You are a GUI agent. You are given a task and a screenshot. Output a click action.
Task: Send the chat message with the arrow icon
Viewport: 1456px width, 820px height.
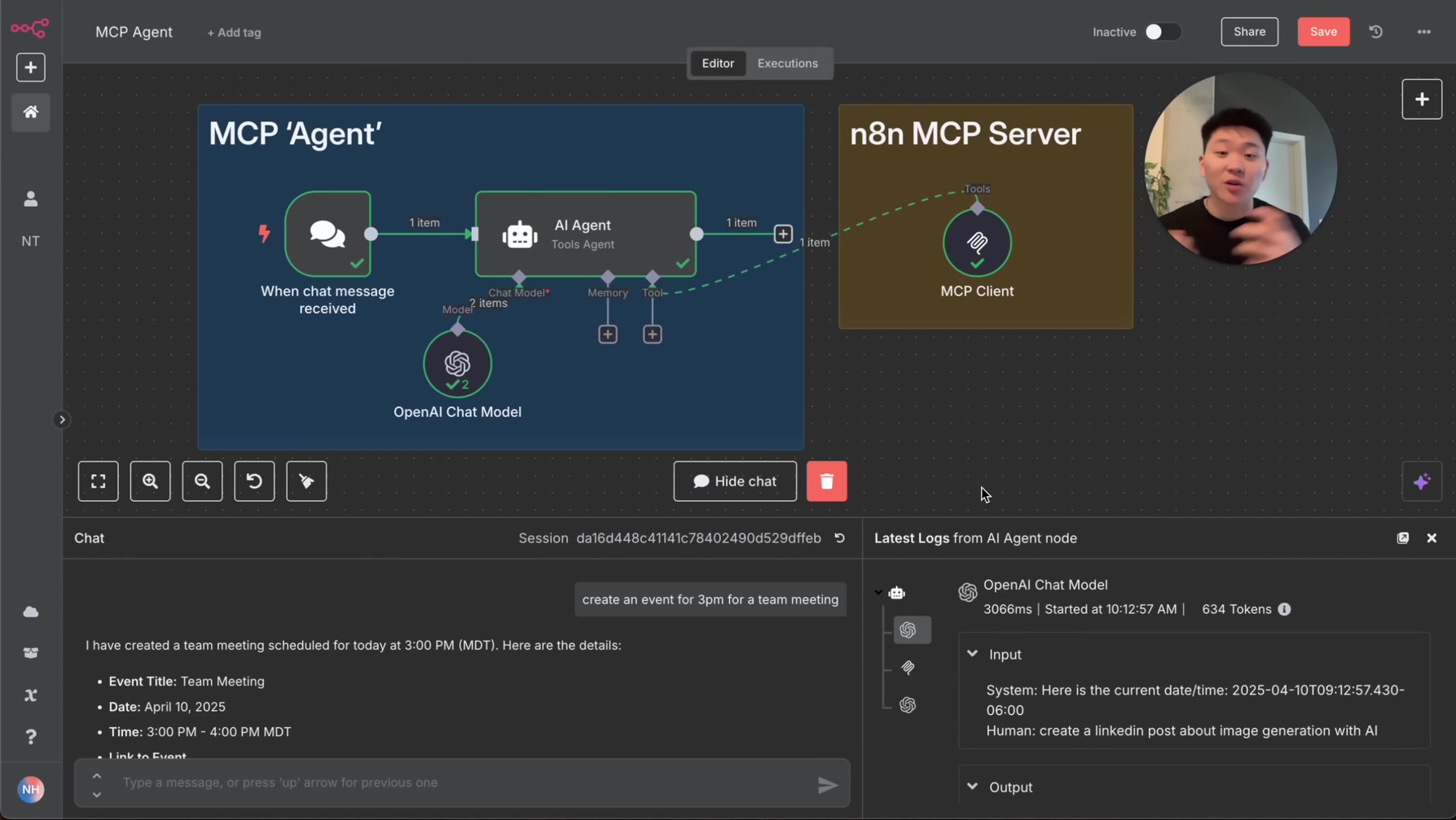[x=828, y=785]
